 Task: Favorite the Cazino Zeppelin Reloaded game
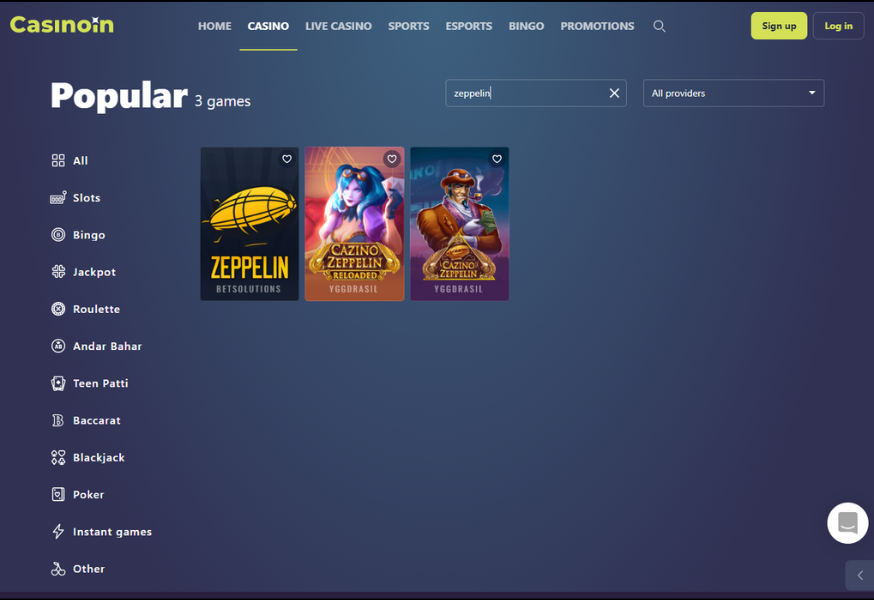pyautogui.click(x=392, y=159)
